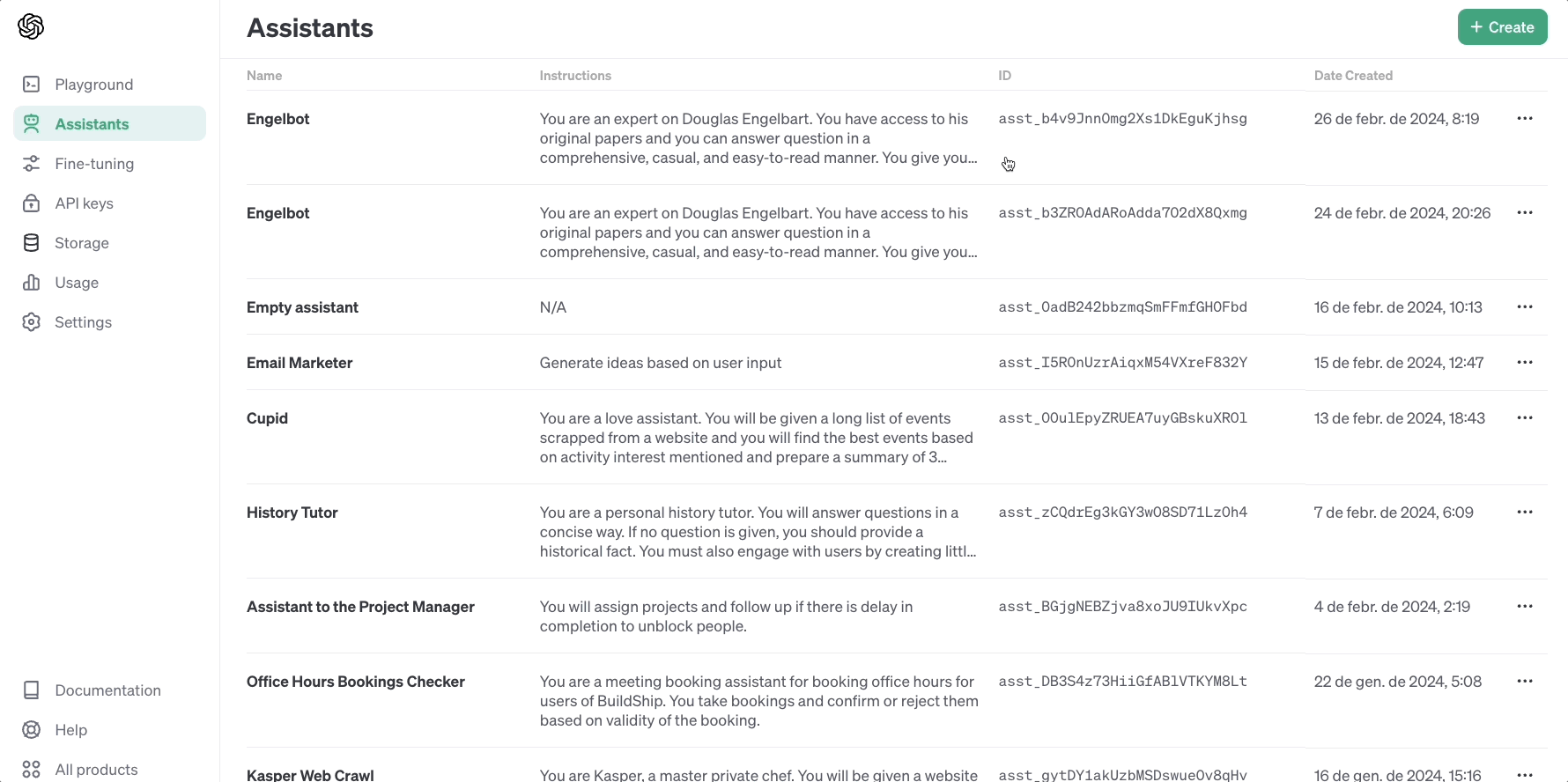The height and width of the screenshot is (782, 1568).
Task: Open the Office Hours Bookings Checker assistant
Action: (355, 682)
